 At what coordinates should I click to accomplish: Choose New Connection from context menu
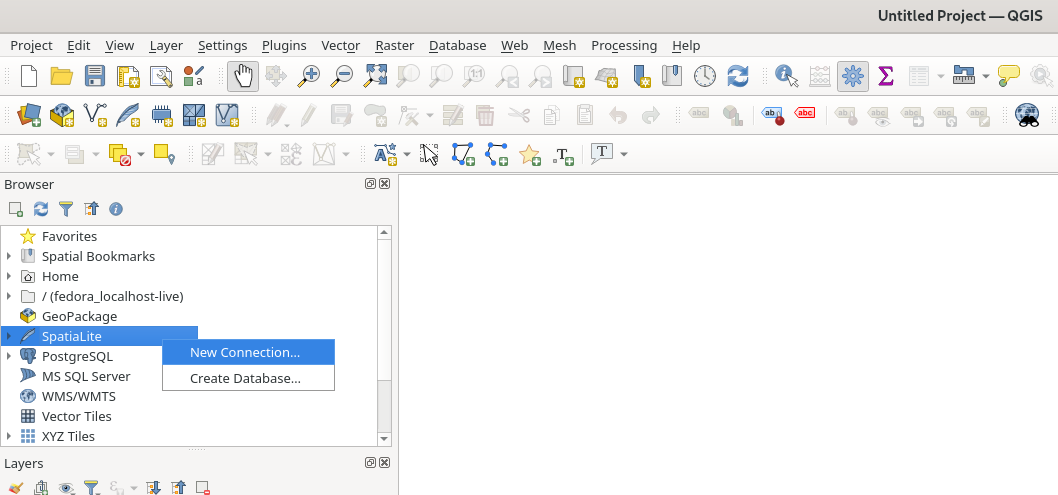tap(248, 352)
